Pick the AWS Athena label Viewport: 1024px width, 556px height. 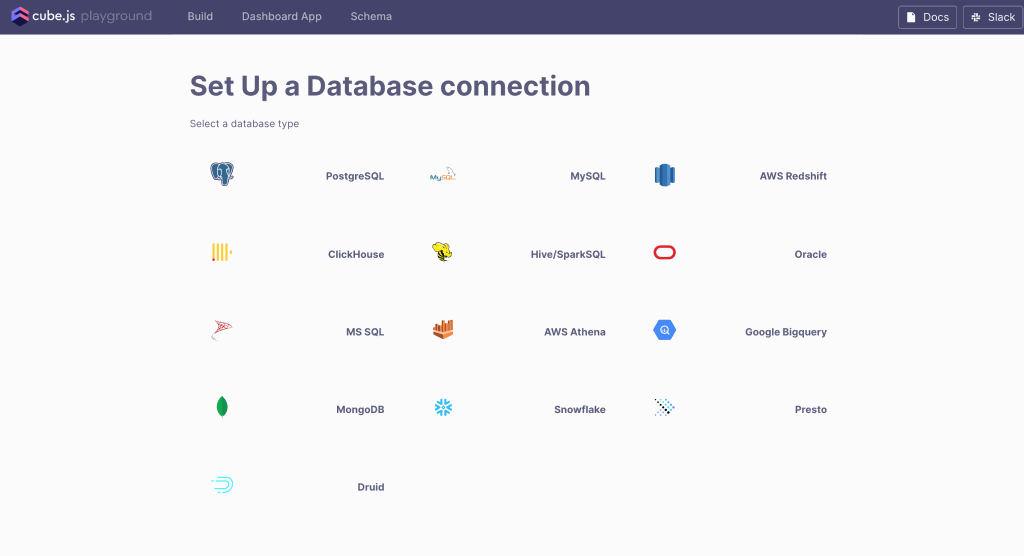(x=575, y=332)
